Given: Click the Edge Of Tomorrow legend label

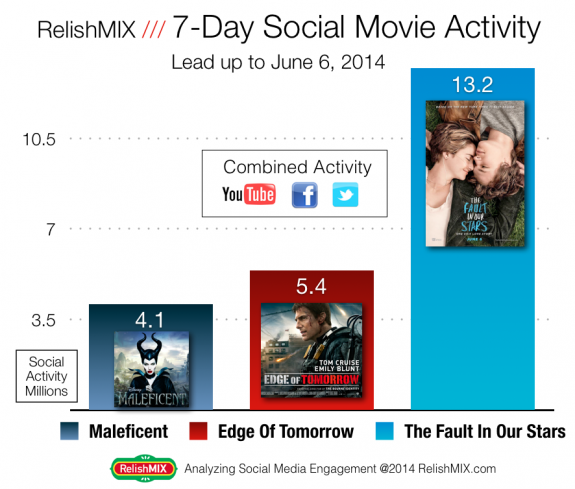Looking at the screenshot, I should pos(286,431).
